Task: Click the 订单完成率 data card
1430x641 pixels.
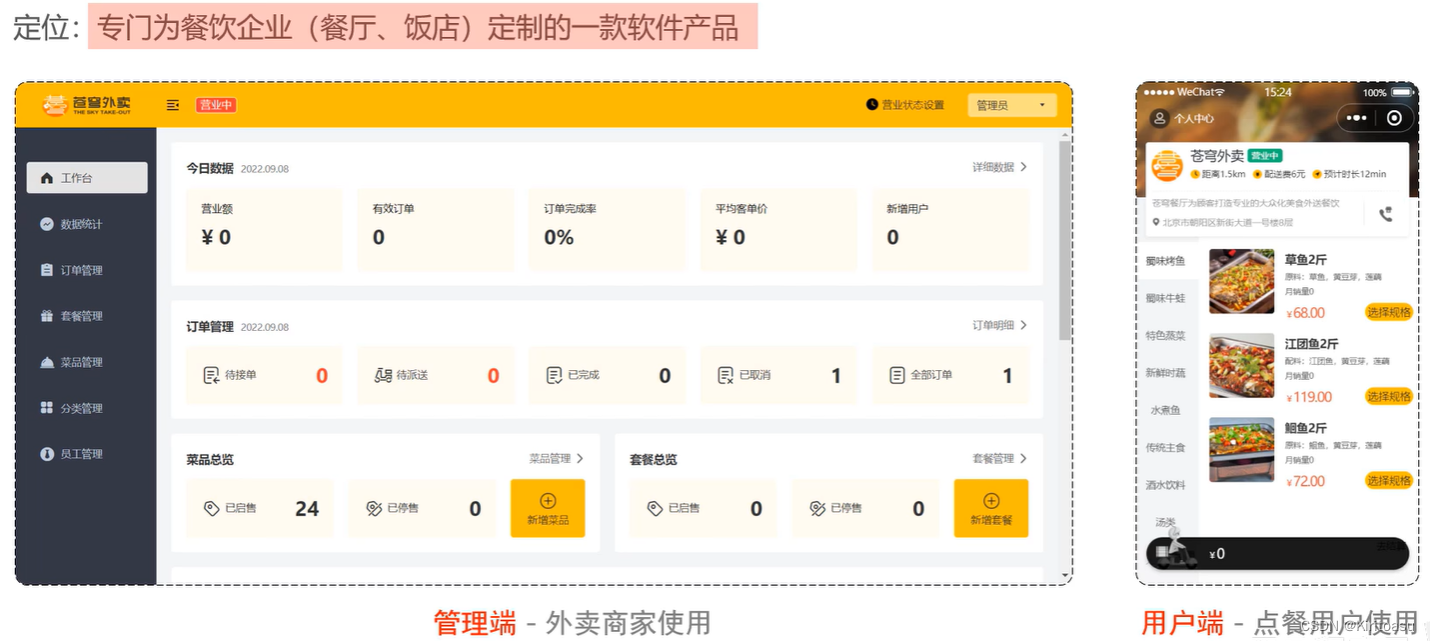Action: tap(607, 229)
